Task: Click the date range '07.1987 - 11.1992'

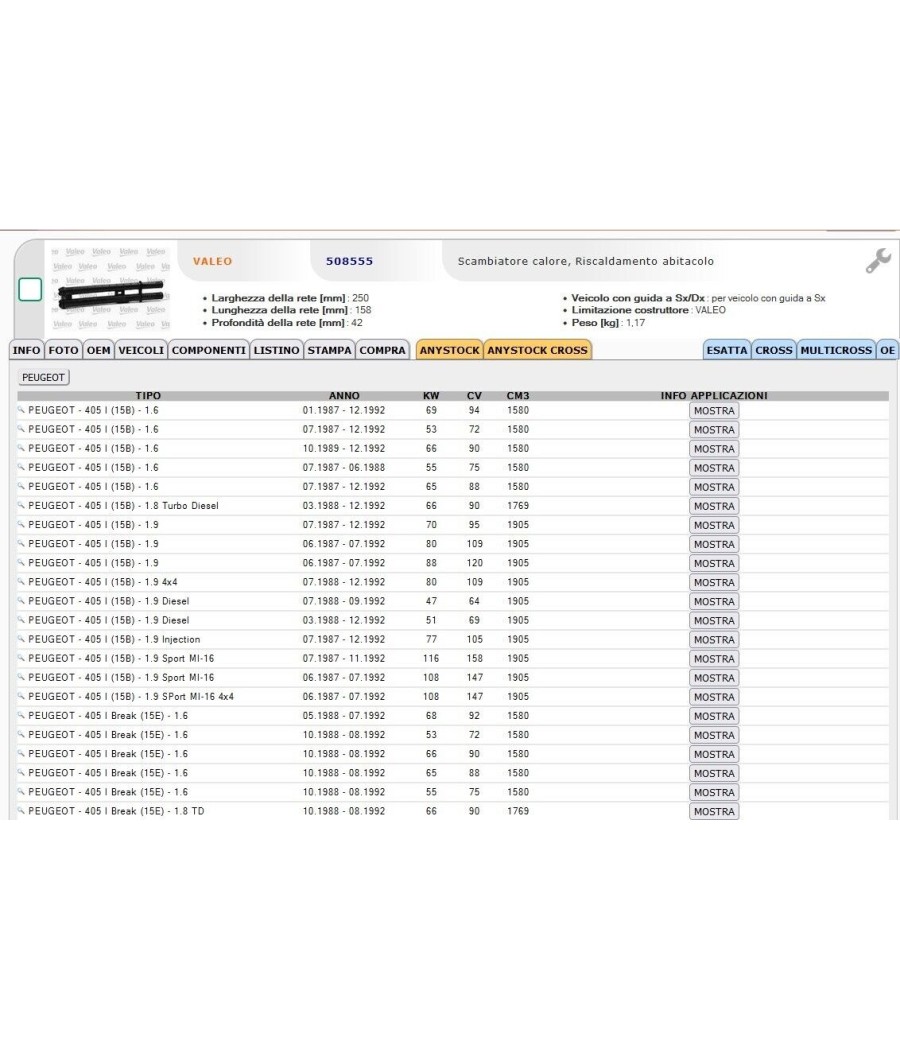Action: [x=344, y=658]
